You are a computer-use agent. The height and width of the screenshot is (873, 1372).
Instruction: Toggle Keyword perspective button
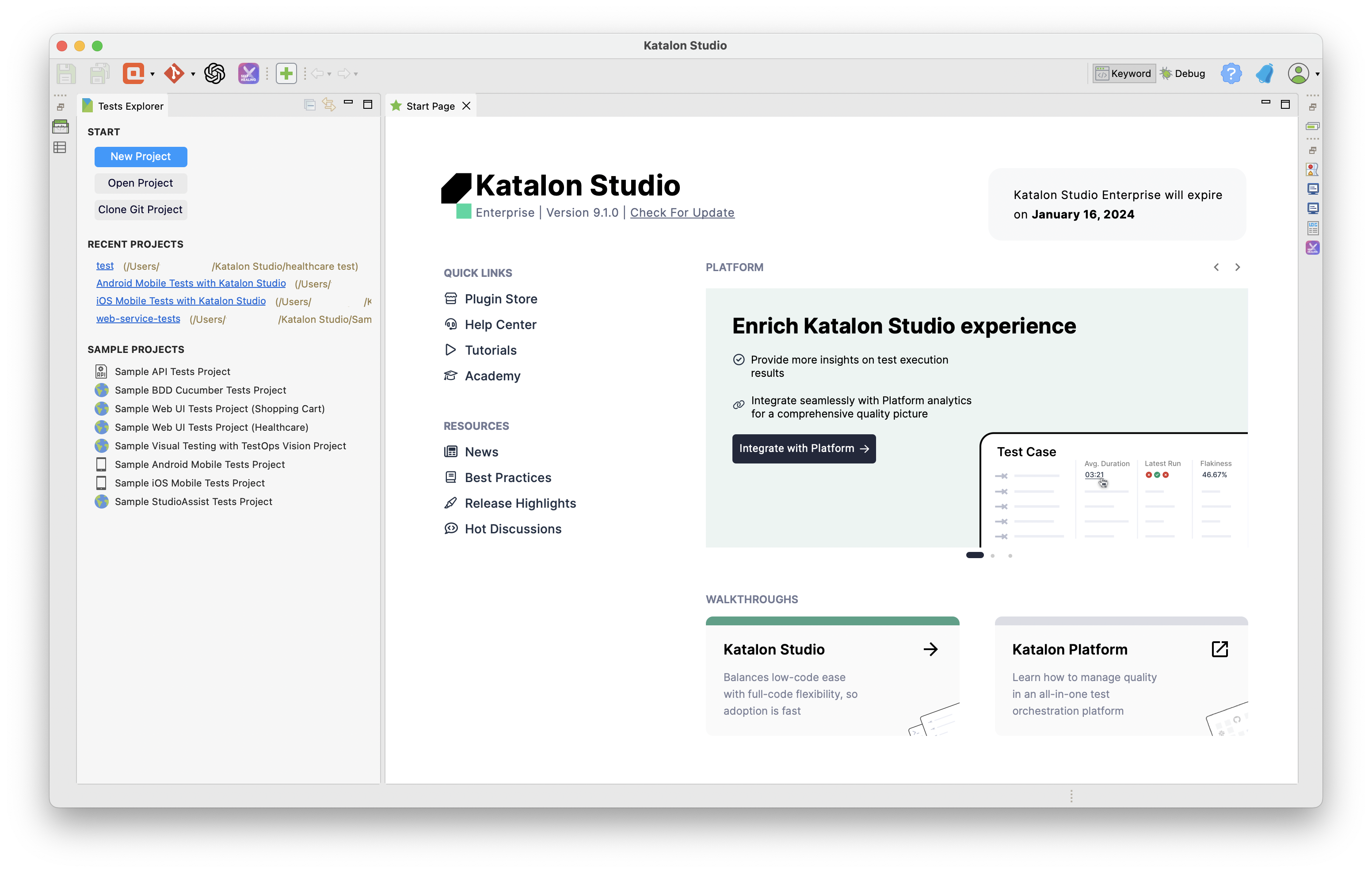(x=1124, y=73)
